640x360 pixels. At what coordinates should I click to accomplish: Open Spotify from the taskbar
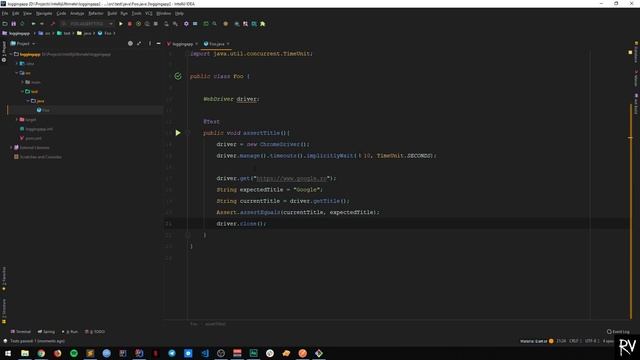[x=74, y=353]
